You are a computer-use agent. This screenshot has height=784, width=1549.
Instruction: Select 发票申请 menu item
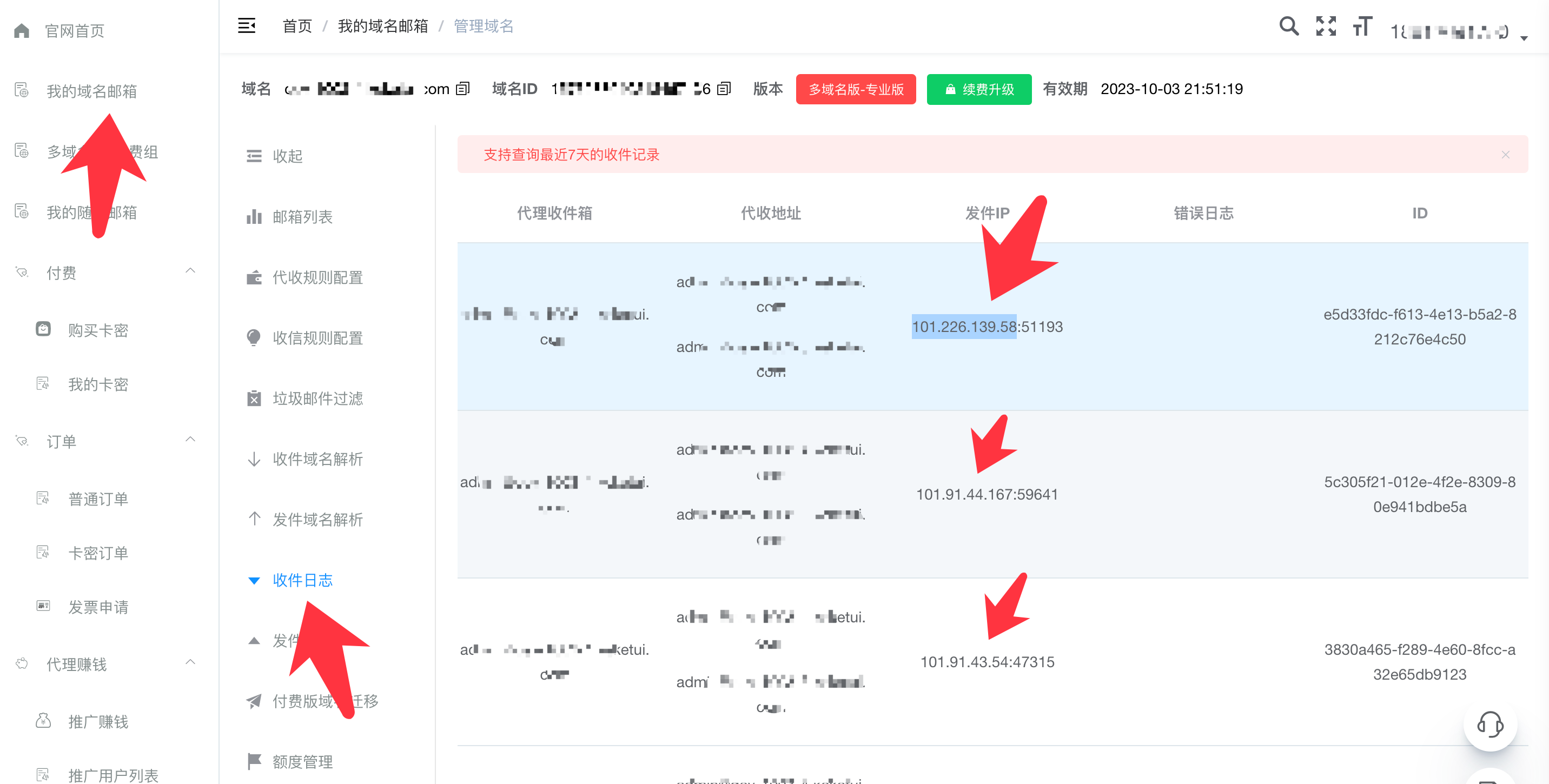[x=98, y=607]
